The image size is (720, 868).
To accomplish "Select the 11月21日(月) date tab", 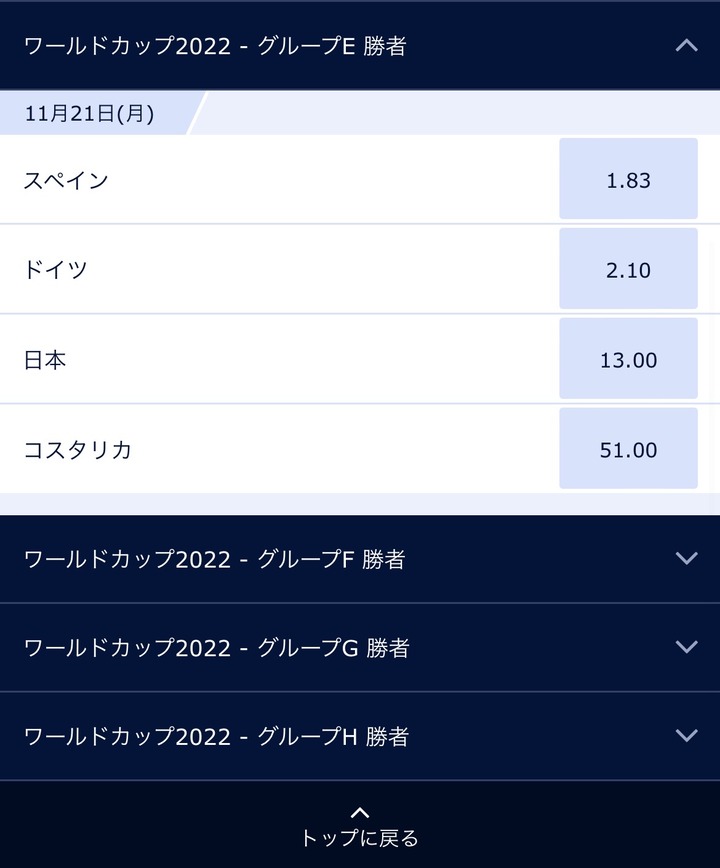I will tap(94, 113).
